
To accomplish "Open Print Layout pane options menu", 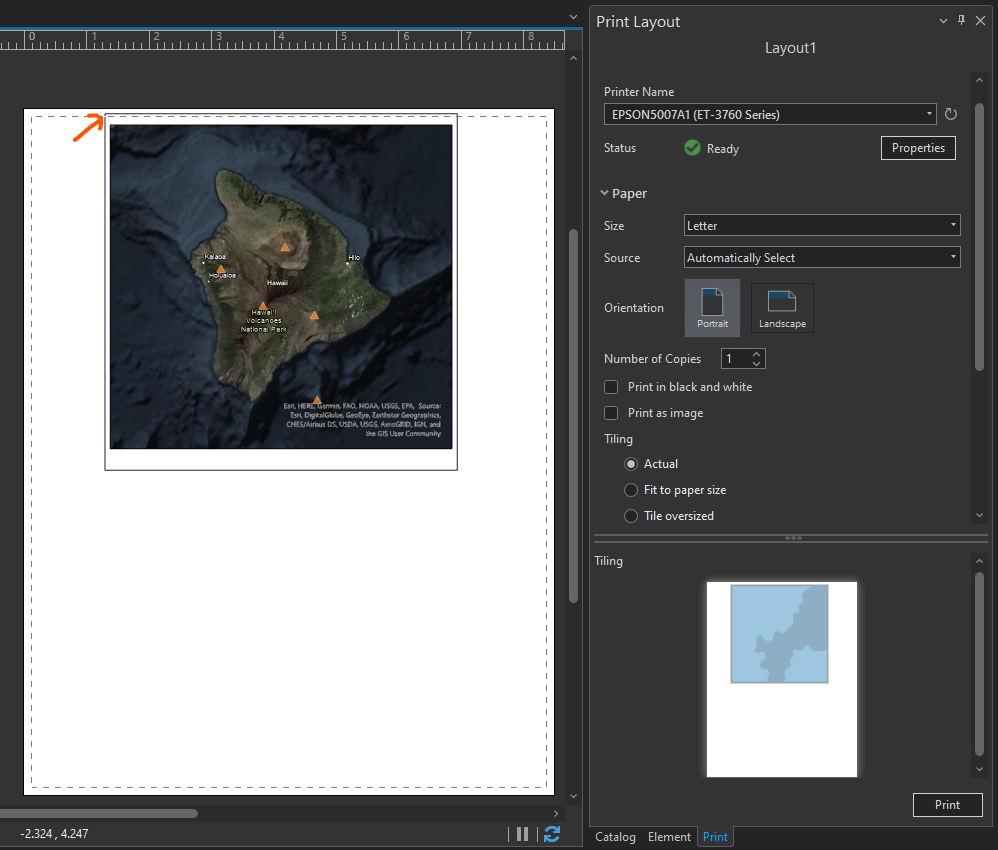I will pyautogui.click(x=943, y=21).
